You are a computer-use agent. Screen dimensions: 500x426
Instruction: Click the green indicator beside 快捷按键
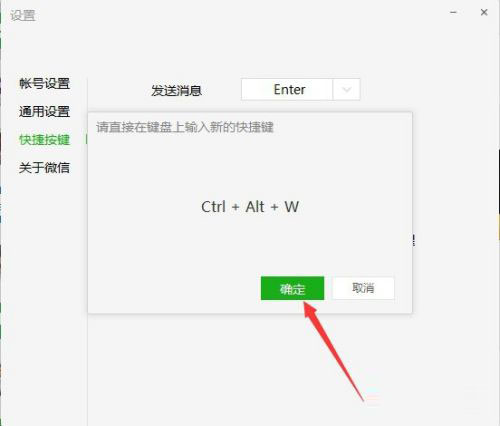(x=86, y=139)
